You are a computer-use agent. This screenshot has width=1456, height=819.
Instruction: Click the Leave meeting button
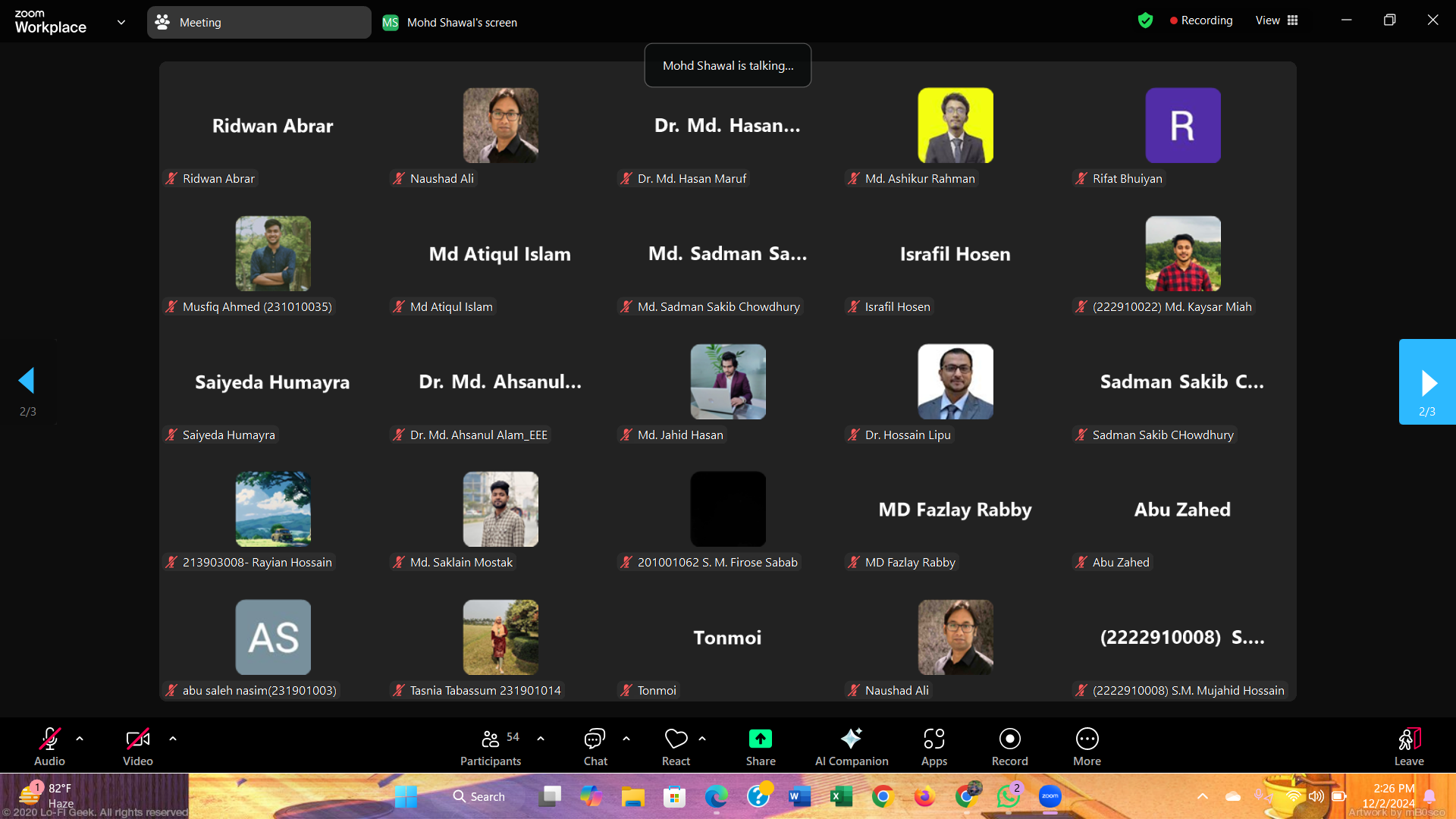pyautogui.click(x=1408, y=746)
